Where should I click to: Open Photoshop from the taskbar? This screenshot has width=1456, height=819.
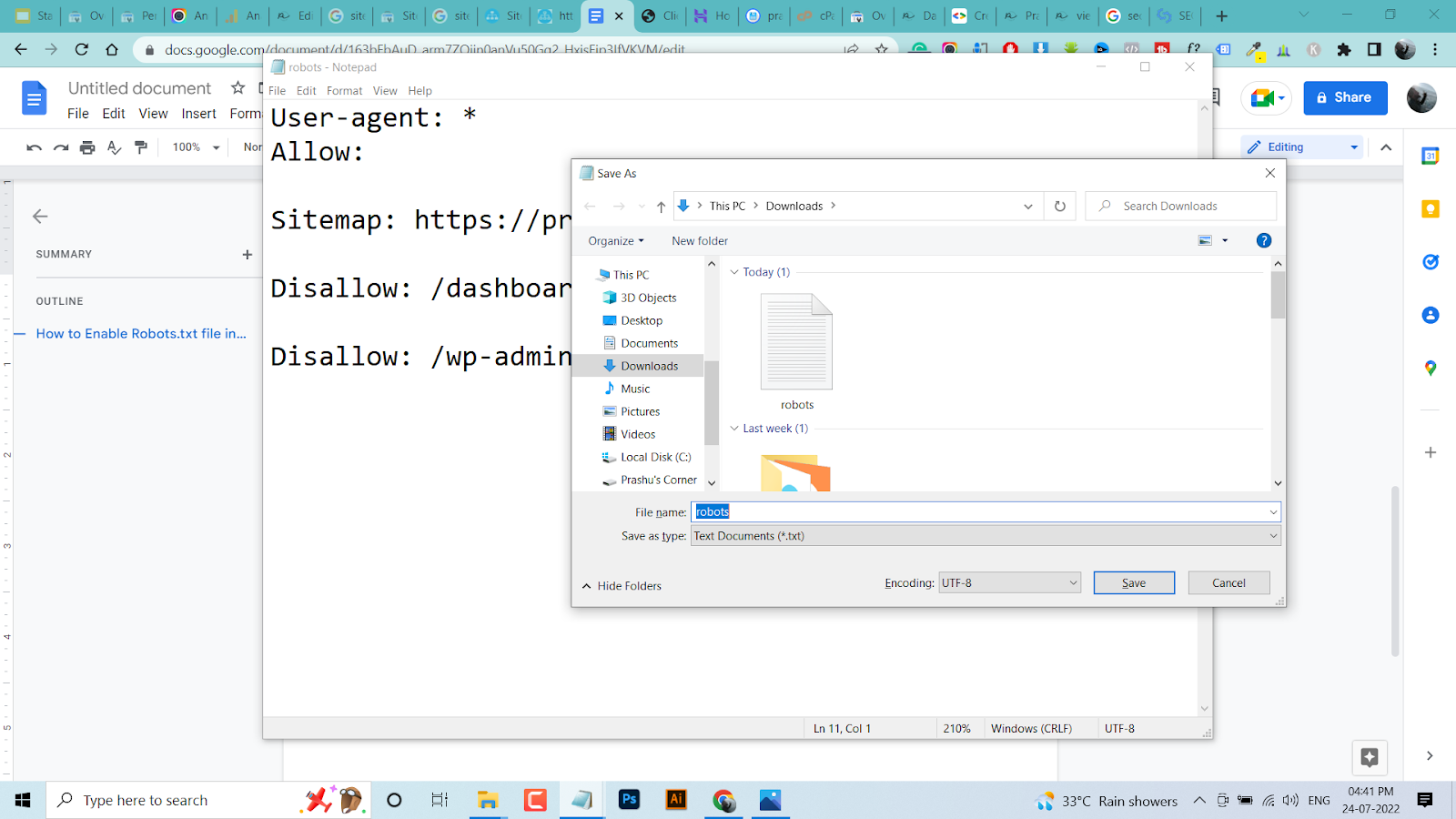click(629, 800)
